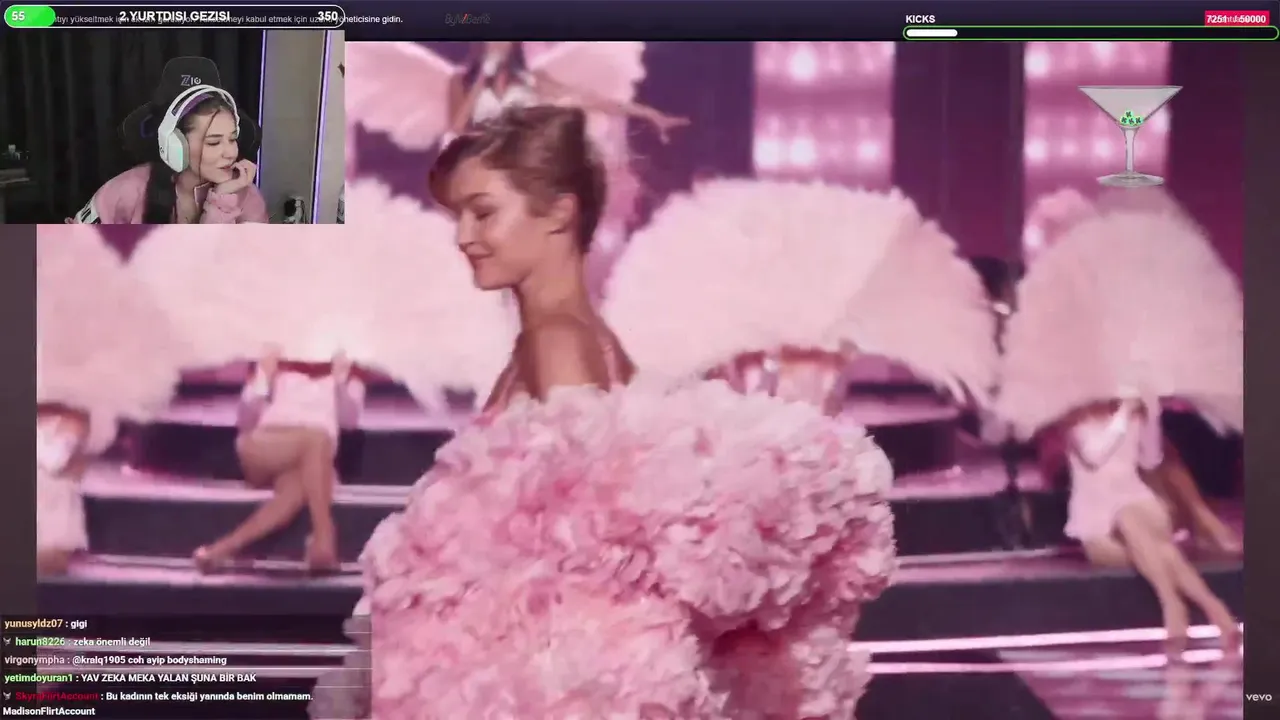The width and height of the screenshot is (1280, 720).
Task: Click the 7251 / 50000 kicks counter
Action: click(1236, 19)
